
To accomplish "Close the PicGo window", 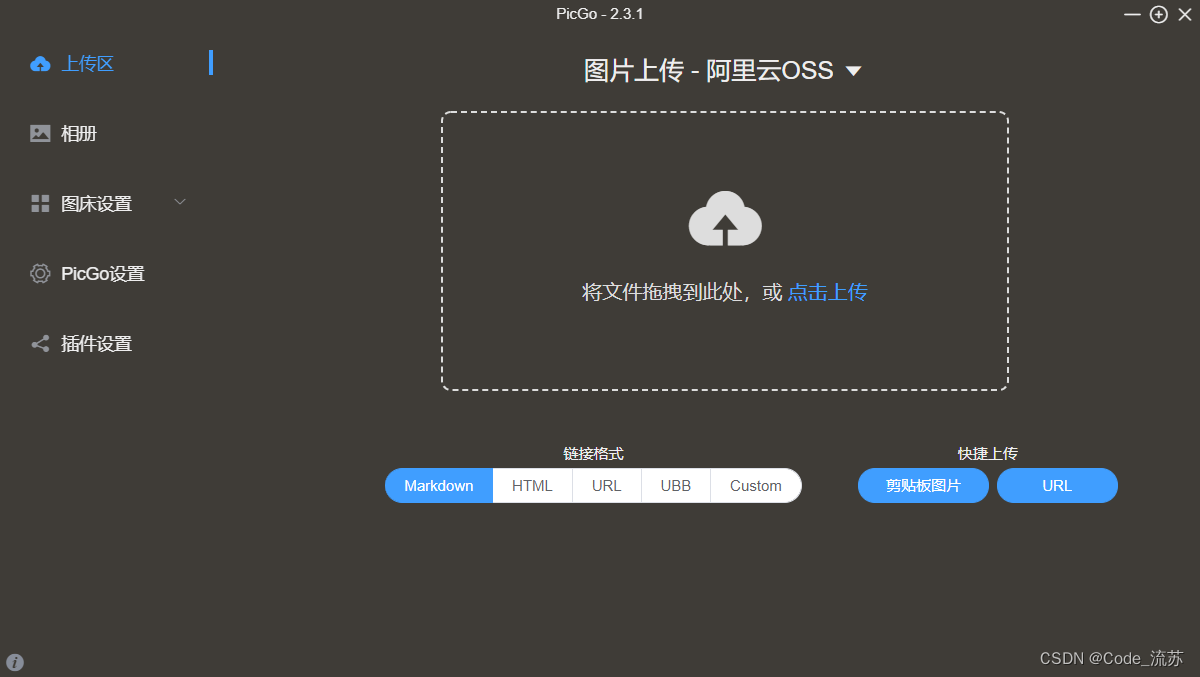I will [1185, 14].
